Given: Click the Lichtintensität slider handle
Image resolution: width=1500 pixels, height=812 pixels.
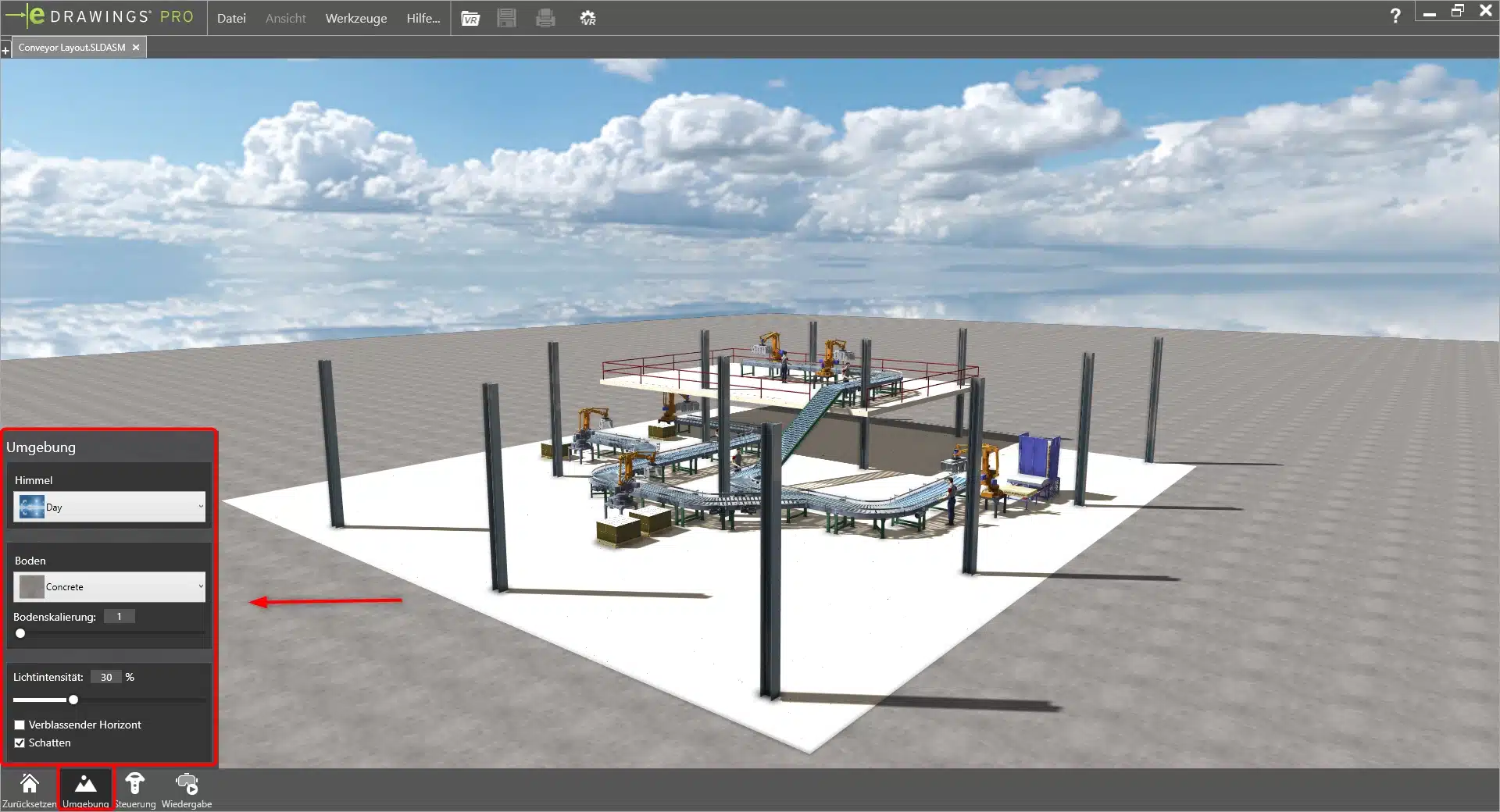Looking at the screenshot, I should tap(73, 700).
